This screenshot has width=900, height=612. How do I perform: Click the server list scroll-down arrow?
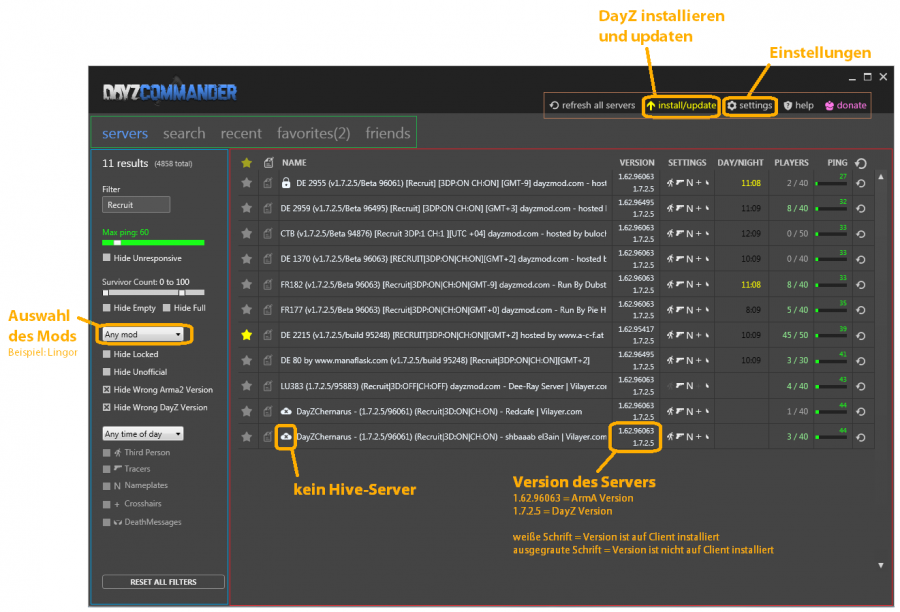880,565
